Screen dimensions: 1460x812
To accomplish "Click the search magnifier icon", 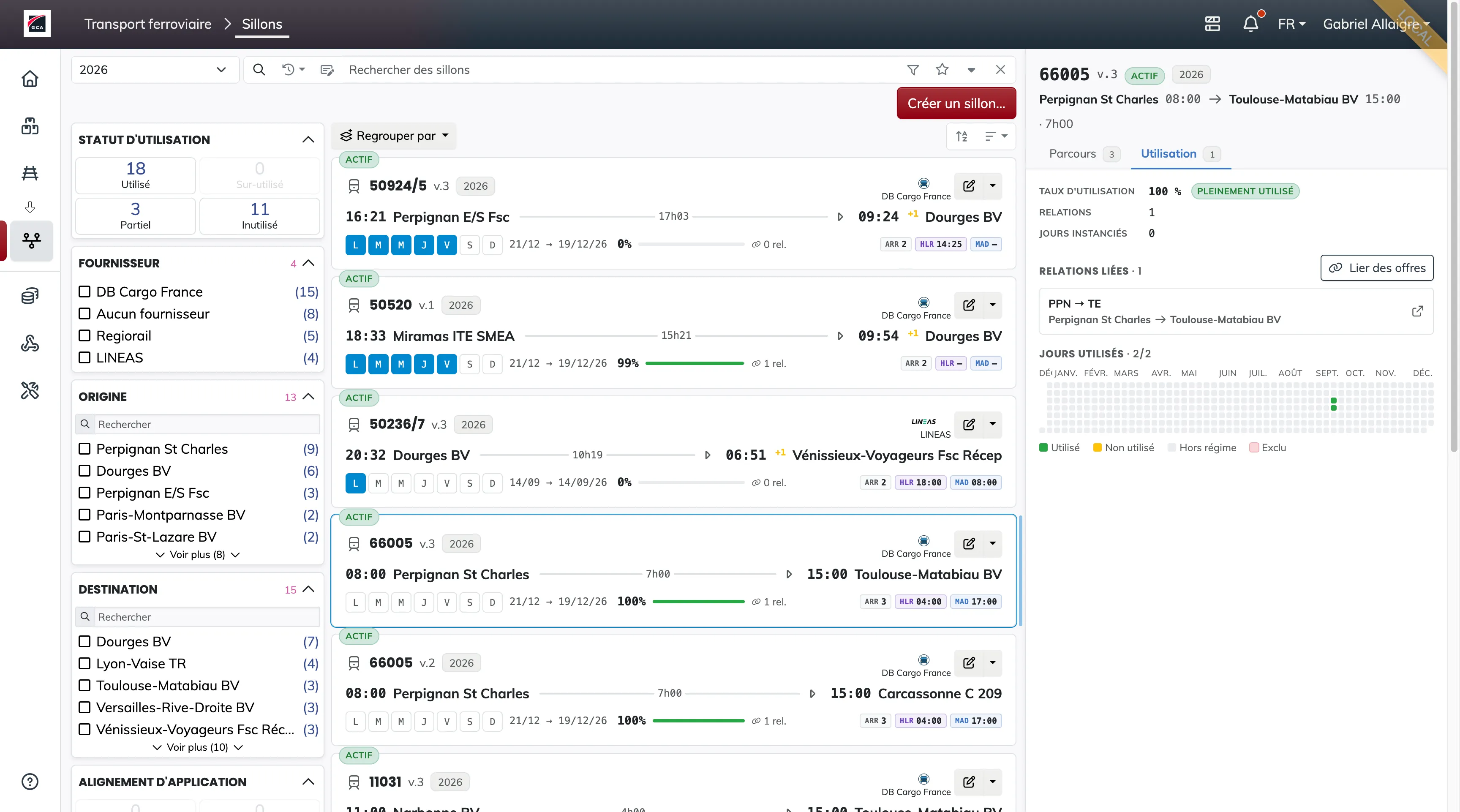I will (259, 70).
